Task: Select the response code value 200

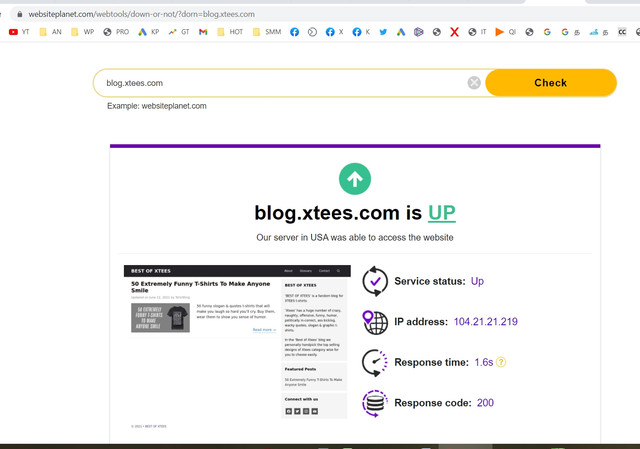Action: (x=485, y=403)
